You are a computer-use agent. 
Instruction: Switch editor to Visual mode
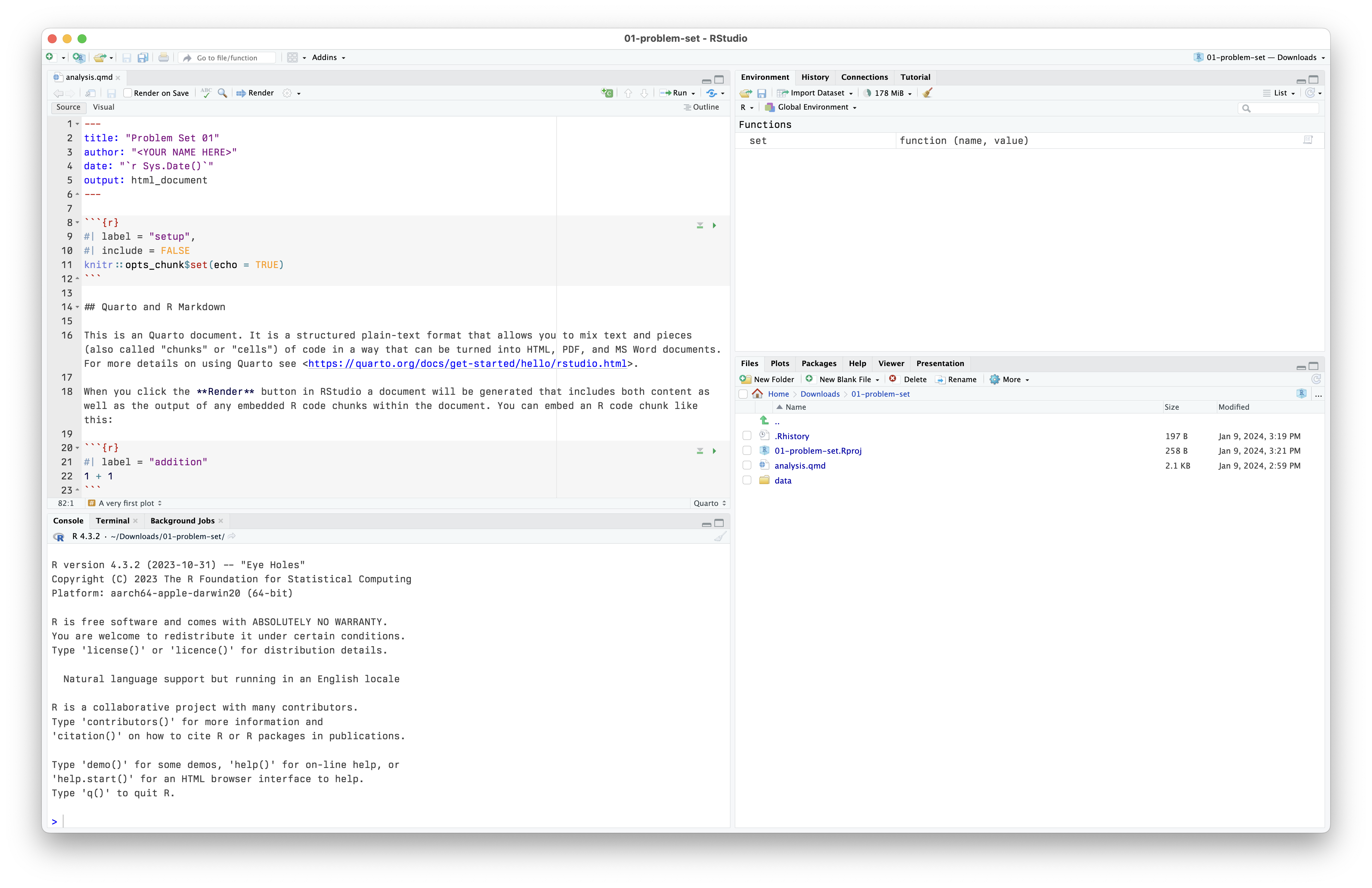[x=104, y=107]
